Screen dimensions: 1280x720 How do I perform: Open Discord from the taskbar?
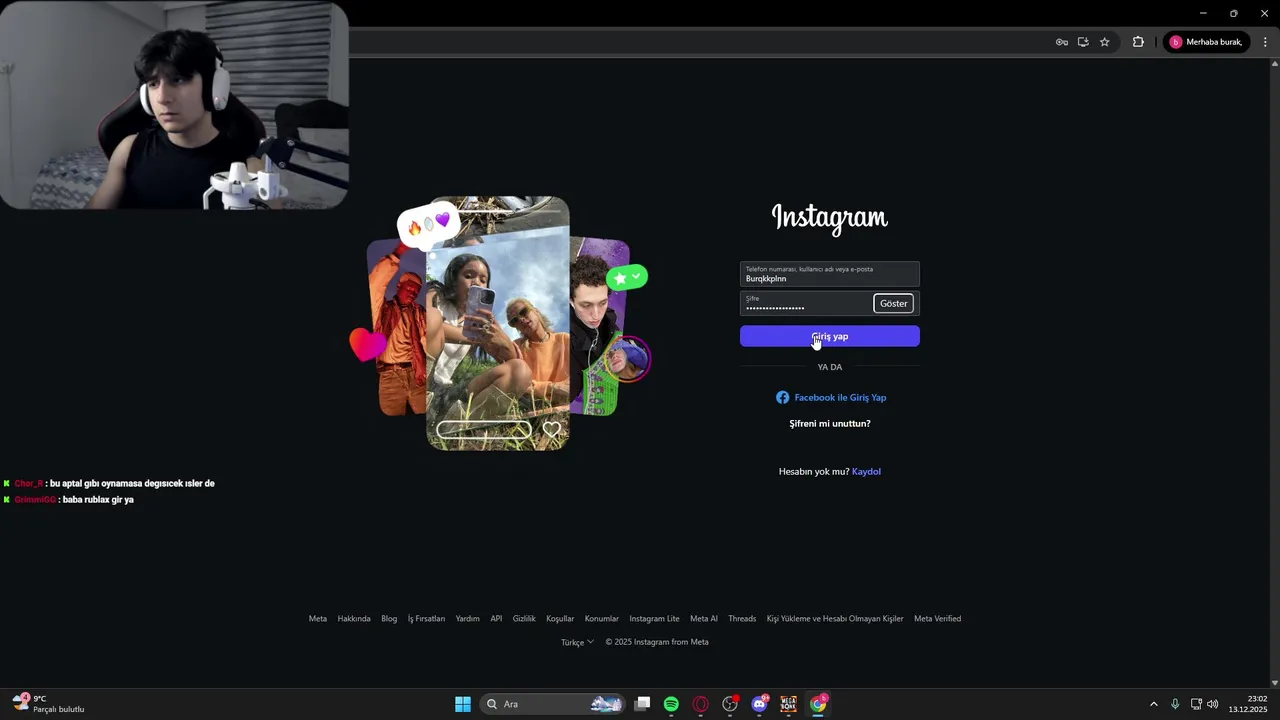(759, 704)
